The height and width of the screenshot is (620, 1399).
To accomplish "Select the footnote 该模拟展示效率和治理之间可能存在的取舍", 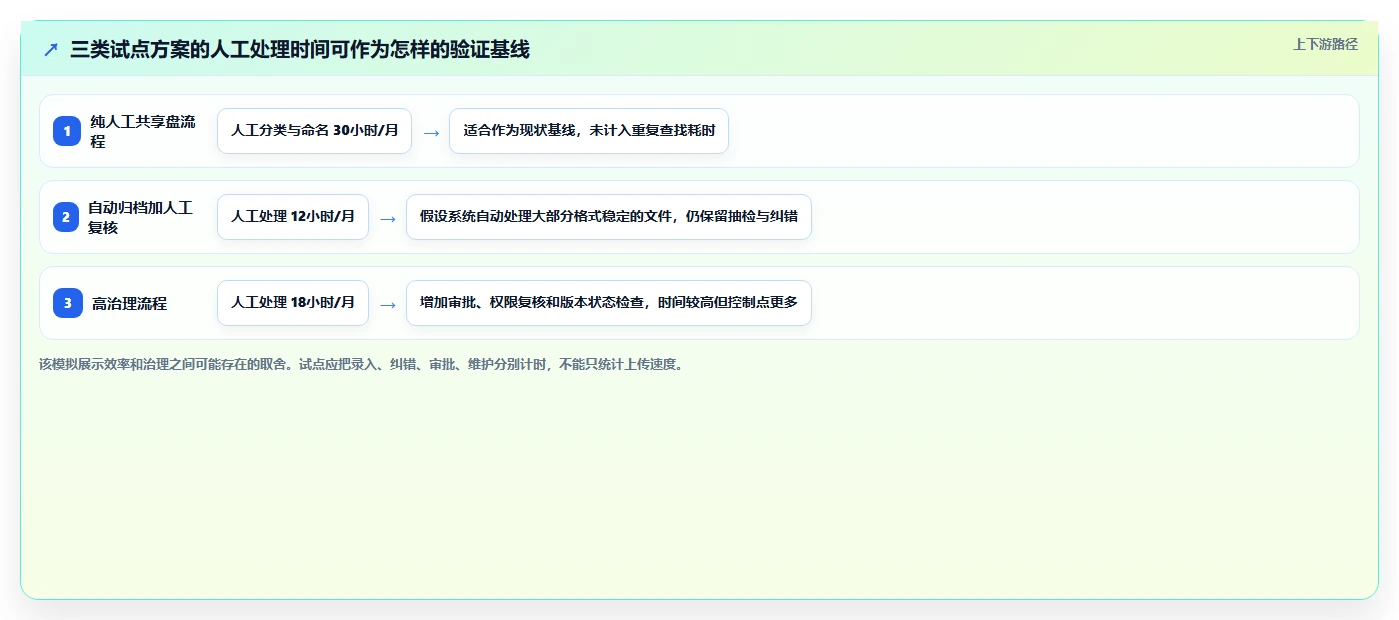I will (361, 364).
